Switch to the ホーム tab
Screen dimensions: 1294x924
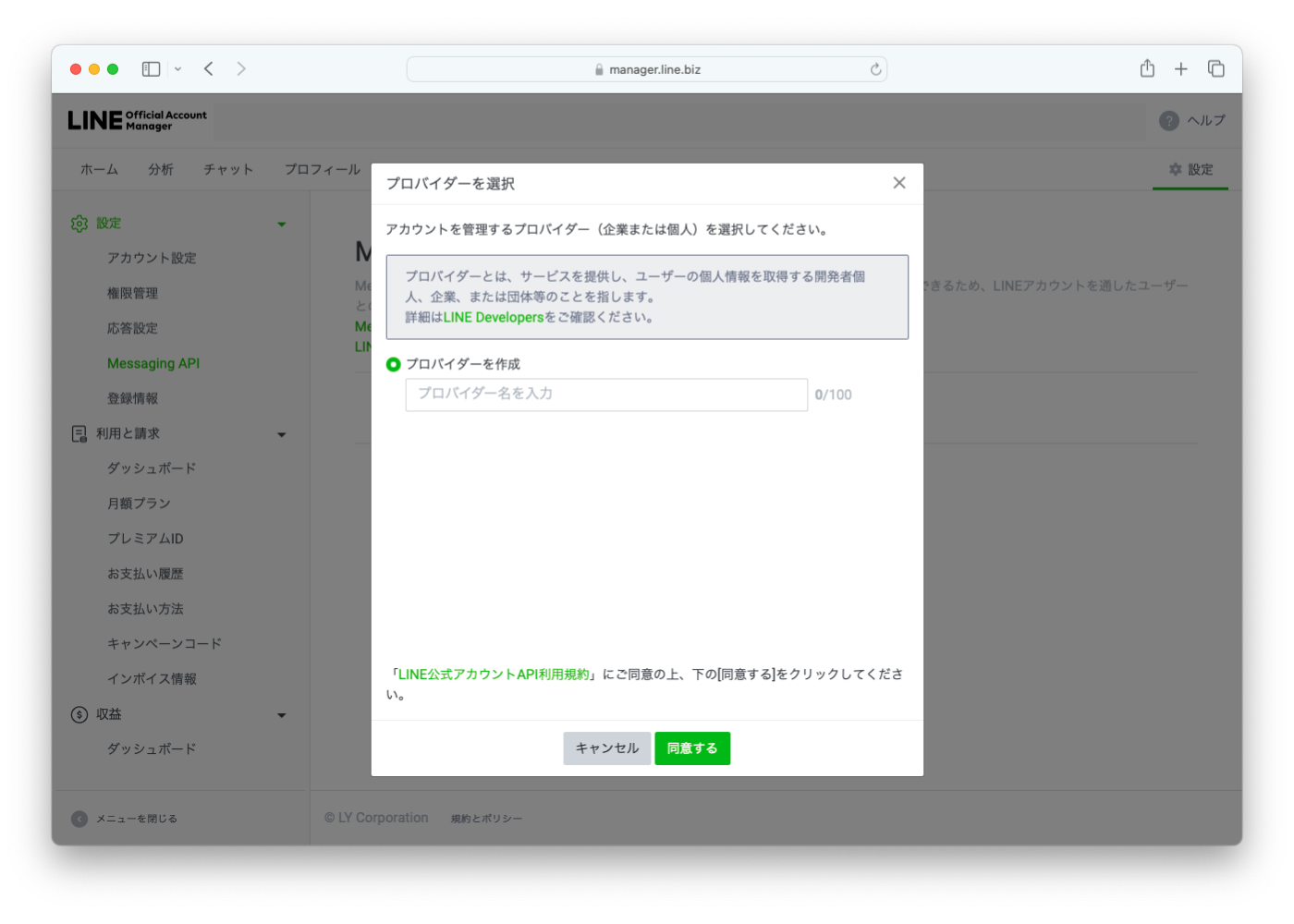click(99, 169)
